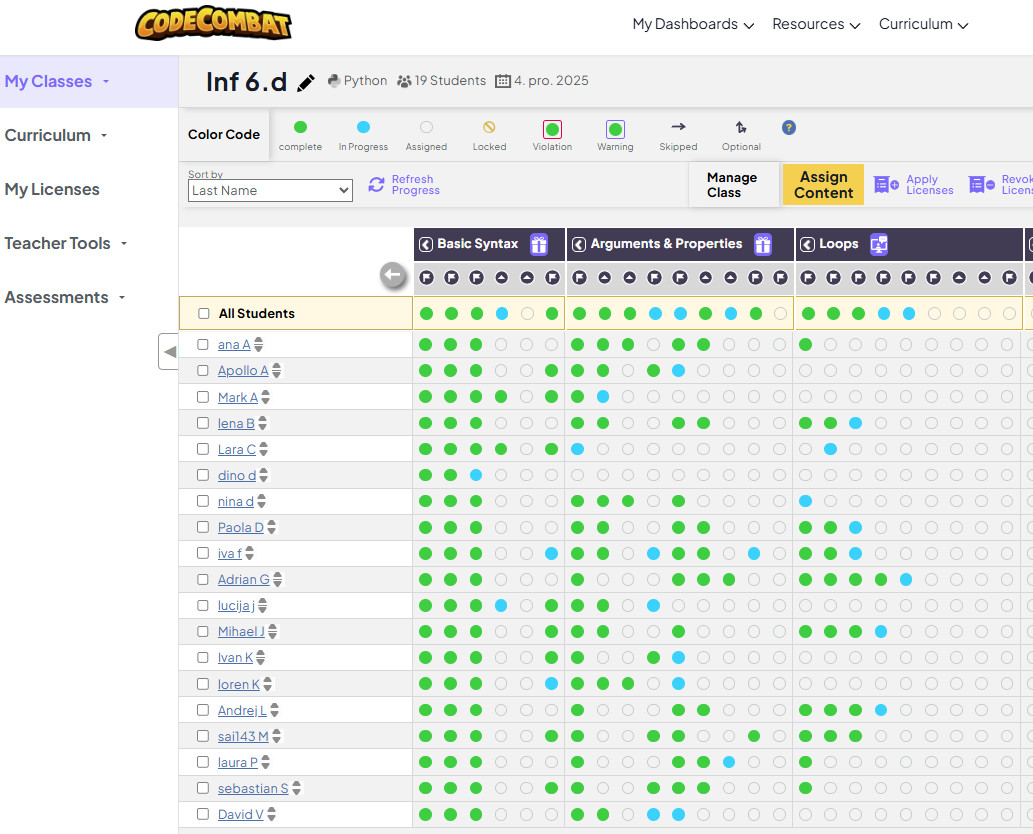Click the green complete legend dot
Screen dimensions: 1033x834
pos(300,128)
